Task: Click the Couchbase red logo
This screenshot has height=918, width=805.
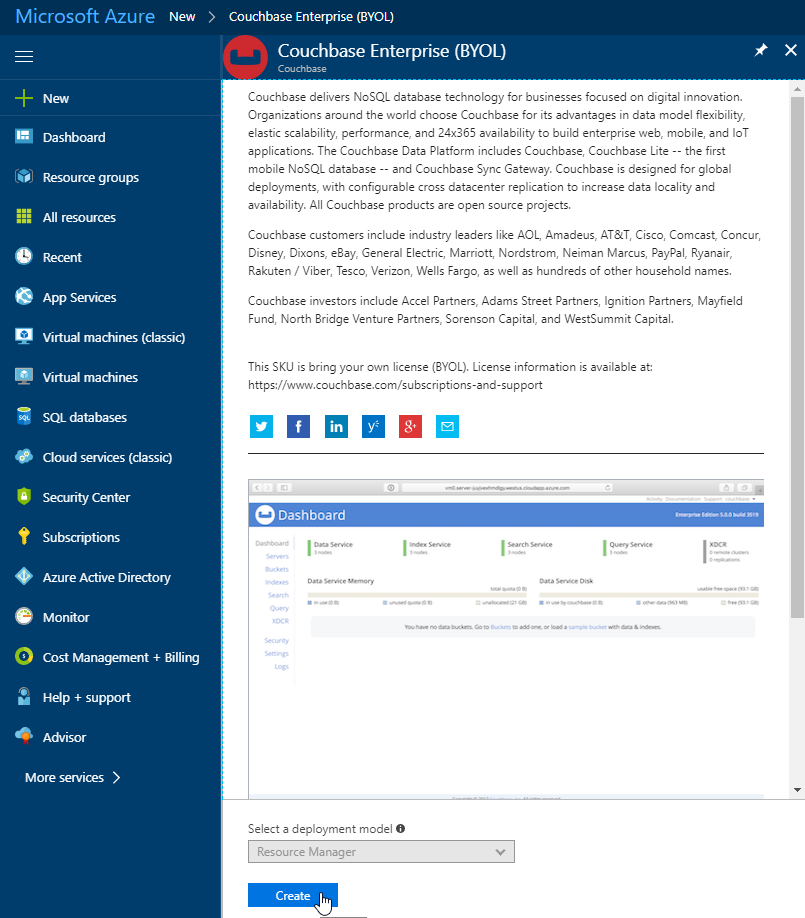Action: point(245,57)
